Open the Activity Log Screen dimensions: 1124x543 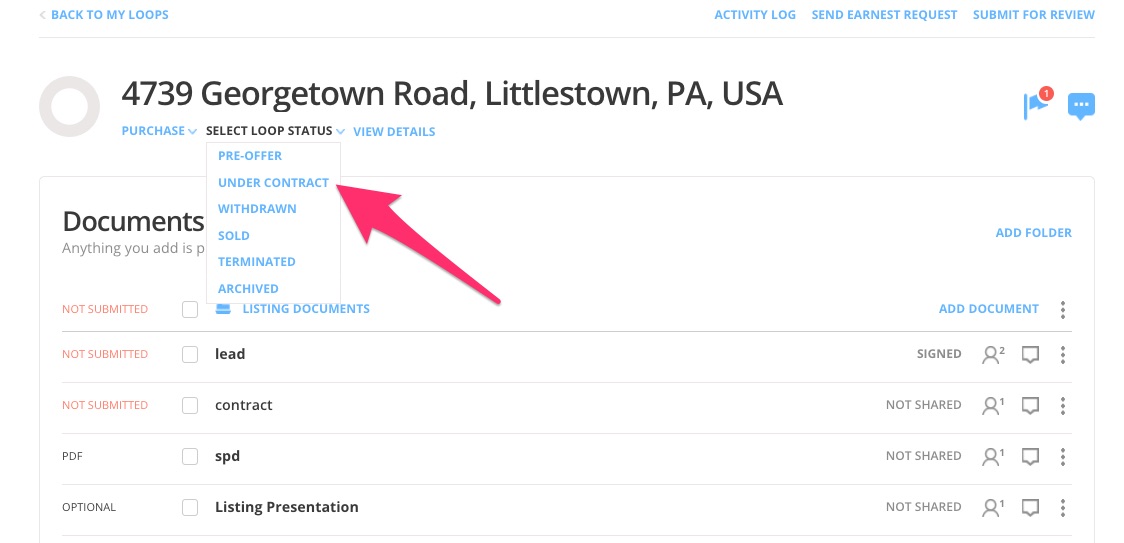(755, 15)
